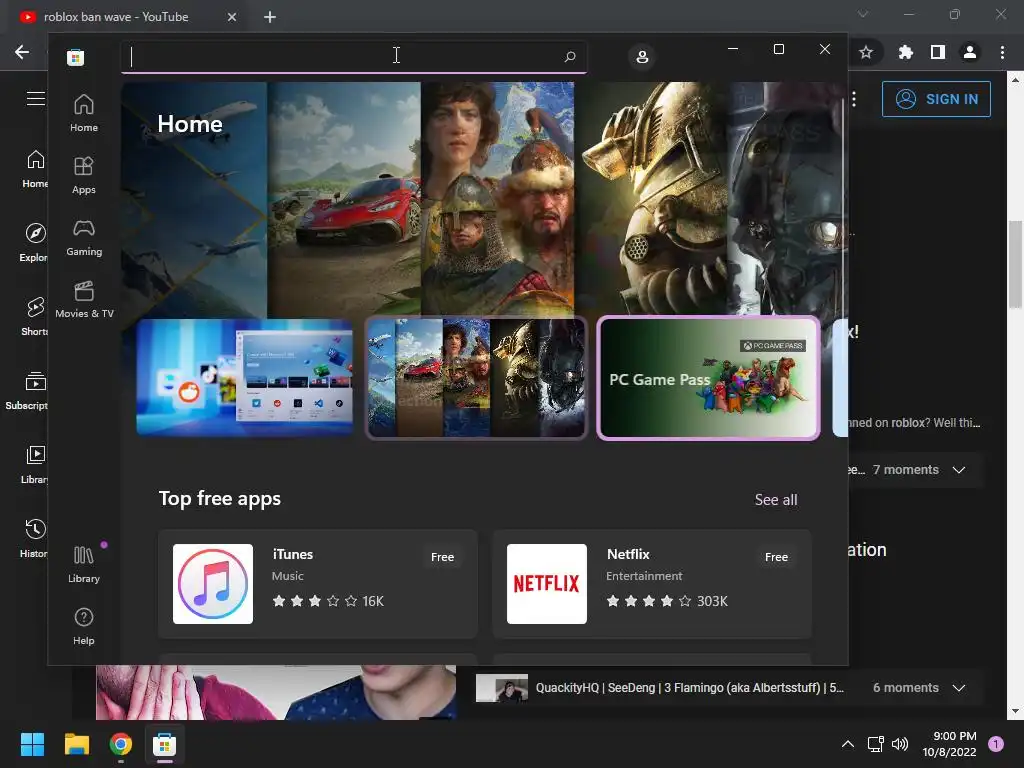Open Library in Microsoft Store sidebar
This screenshot has width=1024, height=768.
[x=84, y=564]
